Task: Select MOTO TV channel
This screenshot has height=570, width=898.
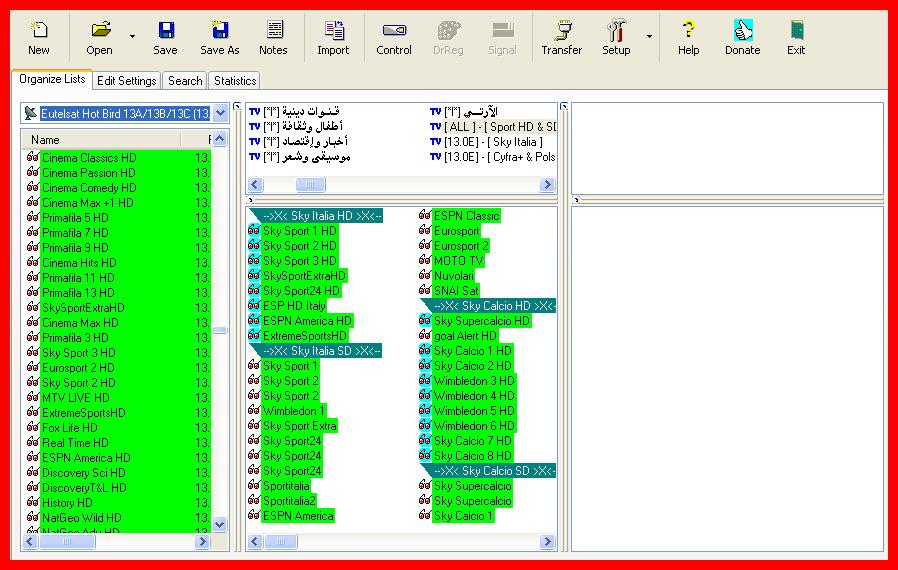Action: [x=459, y=261]
